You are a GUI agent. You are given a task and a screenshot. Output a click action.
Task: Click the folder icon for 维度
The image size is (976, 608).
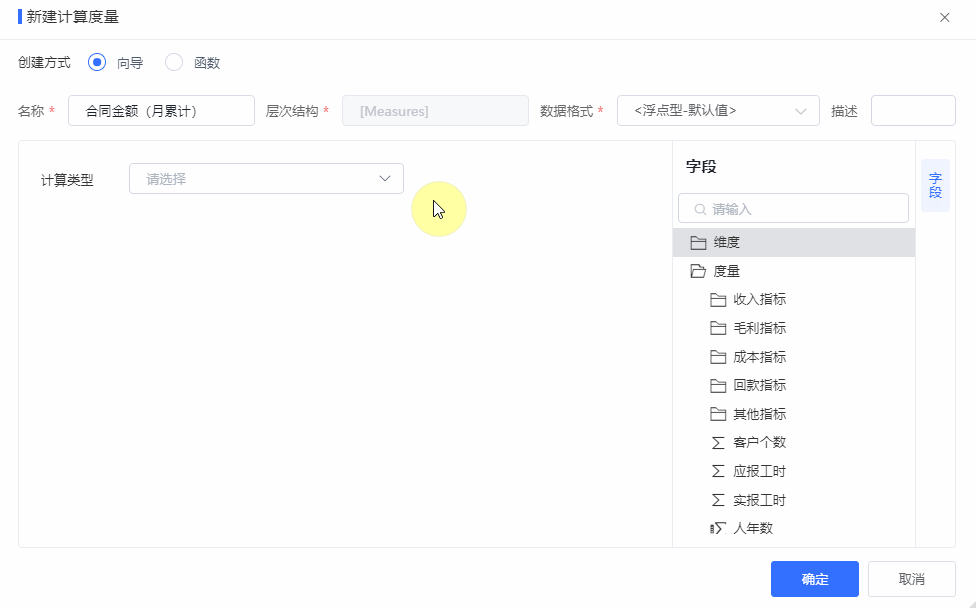(x=697, y=242)
